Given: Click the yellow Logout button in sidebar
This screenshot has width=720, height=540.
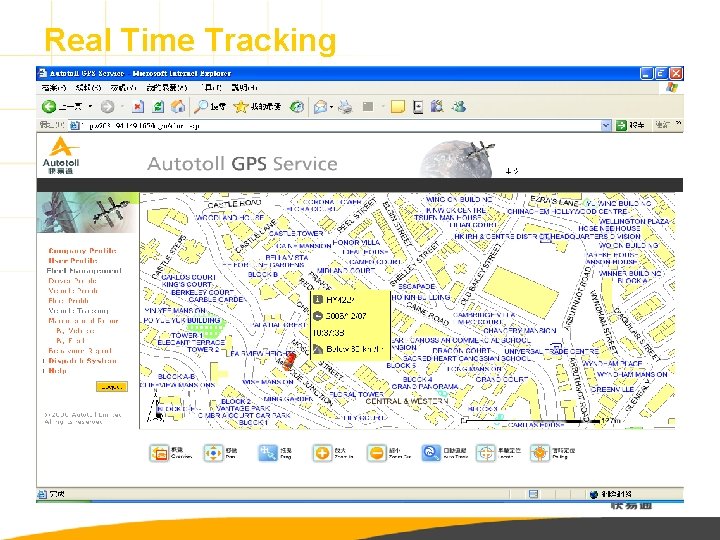Looking at the screenshot, I should pos(112,387).
